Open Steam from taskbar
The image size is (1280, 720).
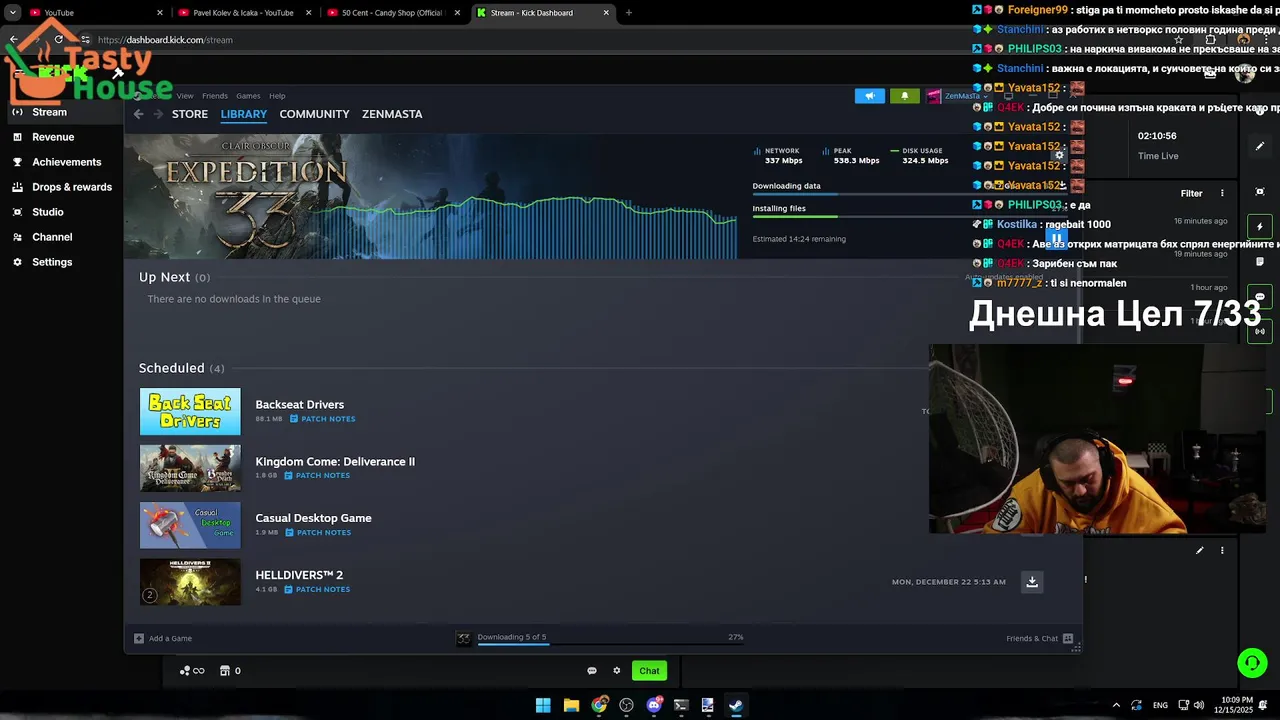pos(735,705)
